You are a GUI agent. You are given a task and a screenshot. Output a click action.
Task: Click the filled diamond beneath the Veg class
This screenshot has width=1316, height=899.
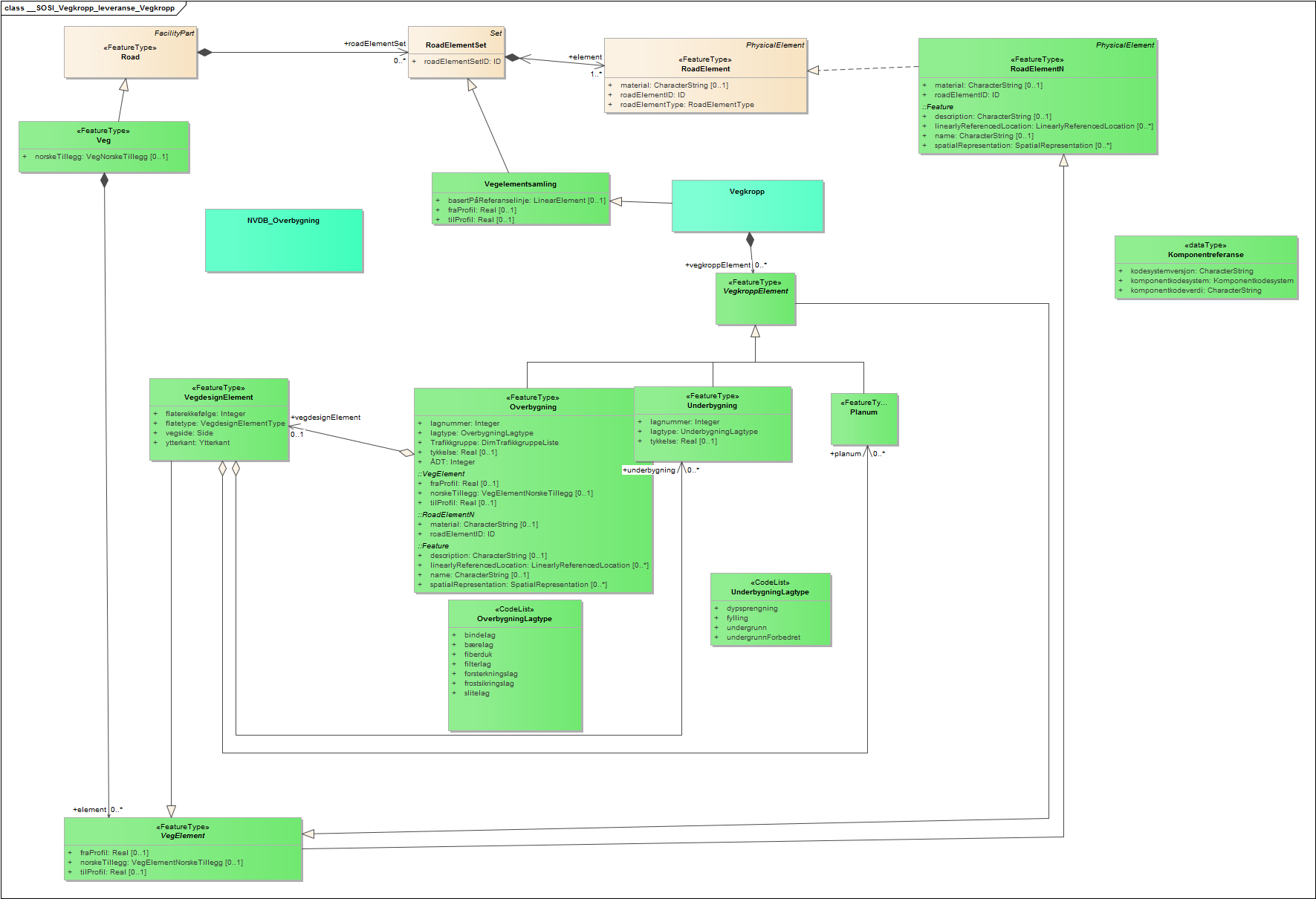pos(104,180)
